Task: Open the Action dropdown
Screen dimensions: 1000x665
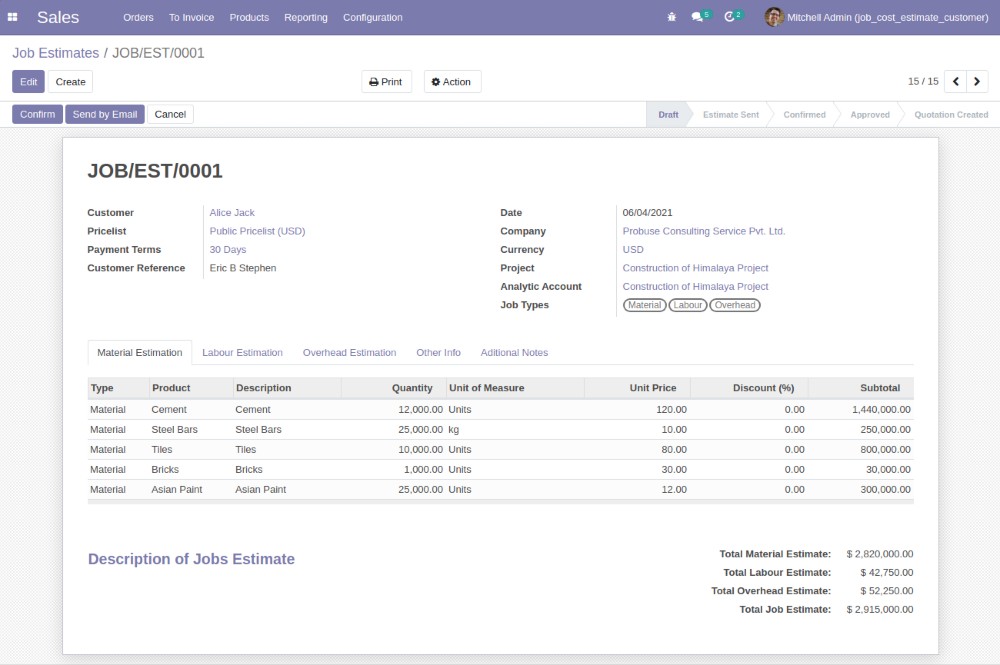Action: tap(452, 82)
